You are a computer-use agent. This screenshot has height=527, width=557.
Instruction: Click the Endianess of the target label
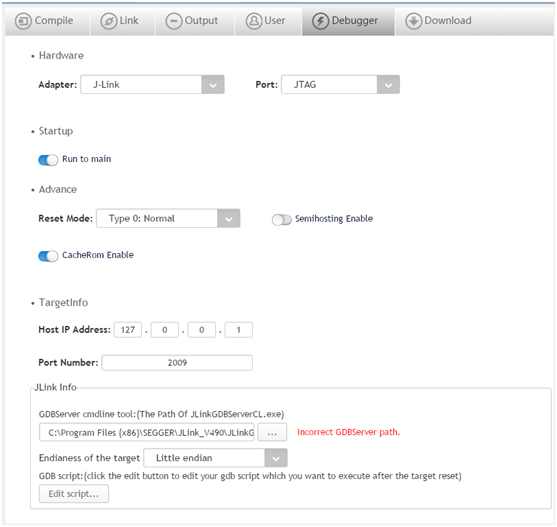click(x=90, y=458)
